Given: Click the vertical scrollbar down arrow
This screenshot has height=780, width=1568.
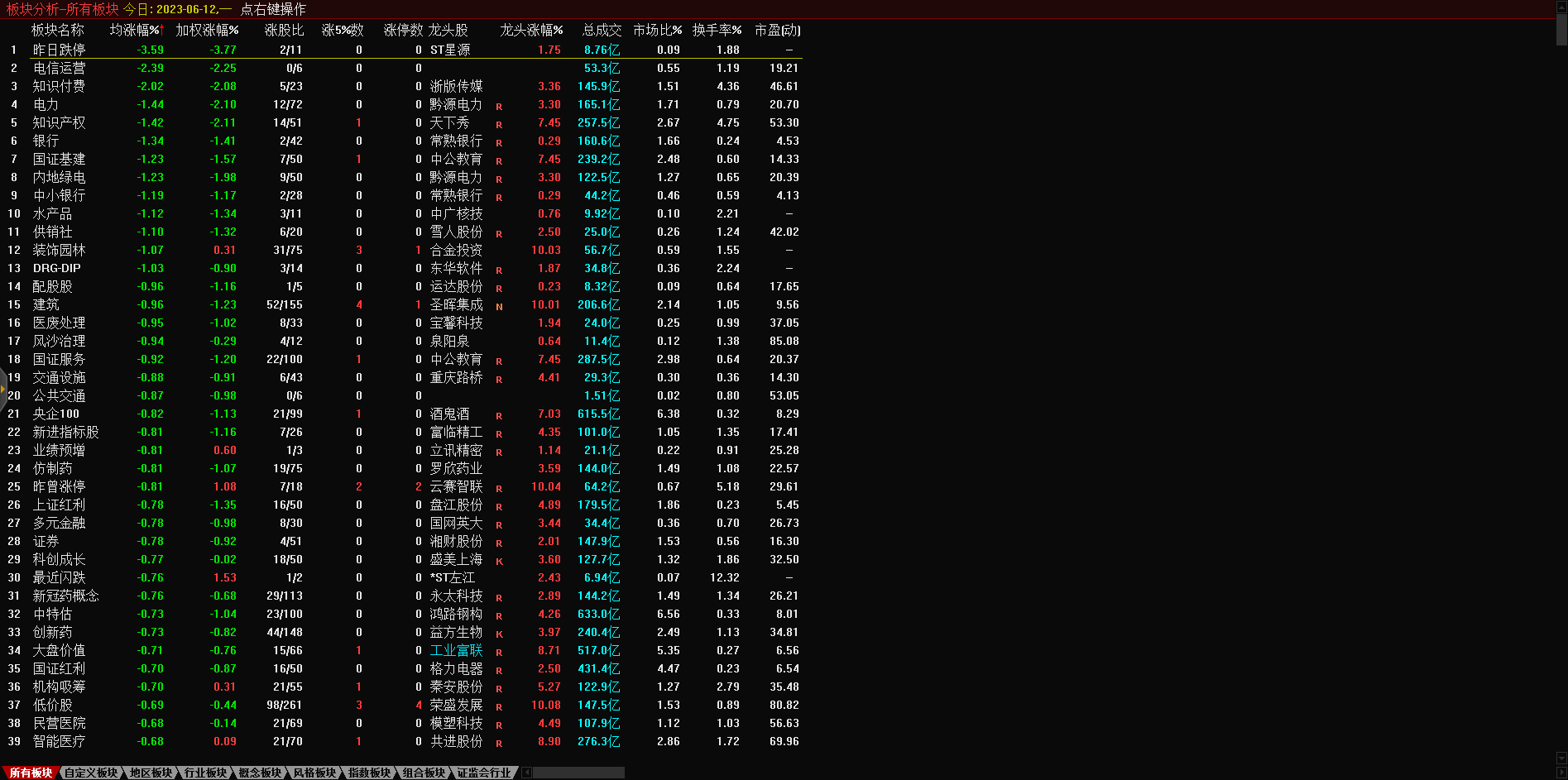Looking at the screenshot, I should pos(1561,758).
